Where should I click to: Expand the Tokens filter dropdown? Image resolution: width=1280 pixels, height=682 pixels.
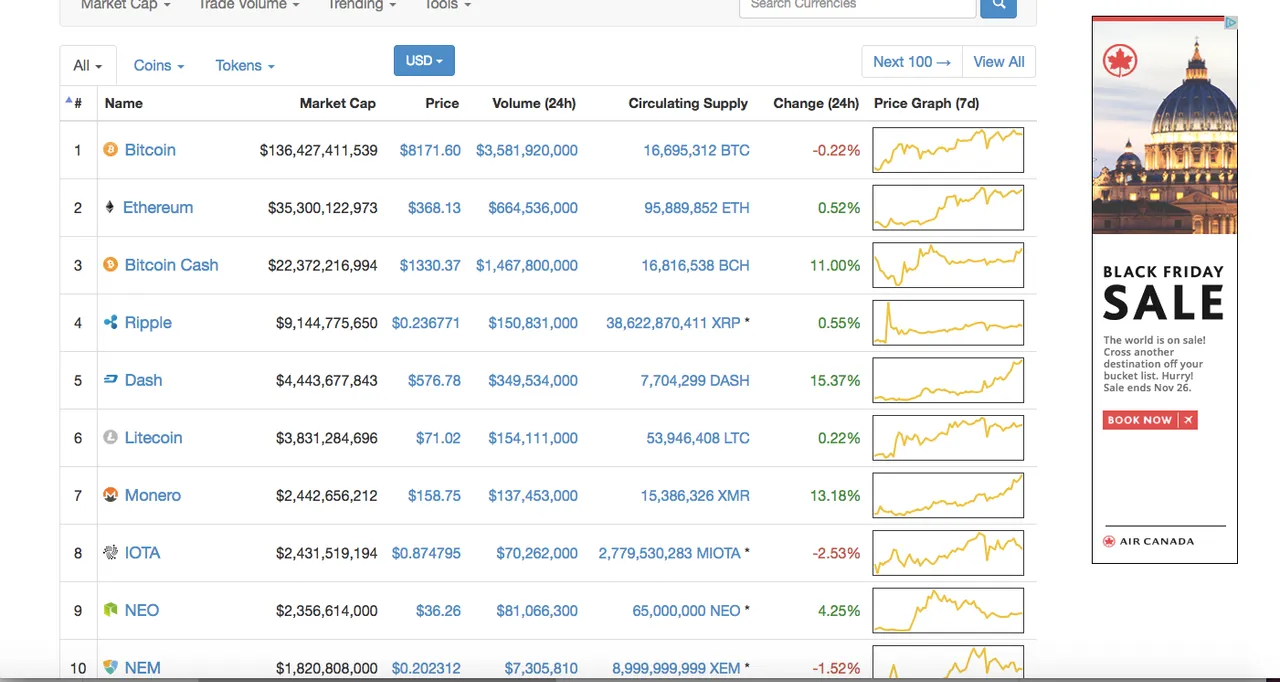click(x=245, y=65)
